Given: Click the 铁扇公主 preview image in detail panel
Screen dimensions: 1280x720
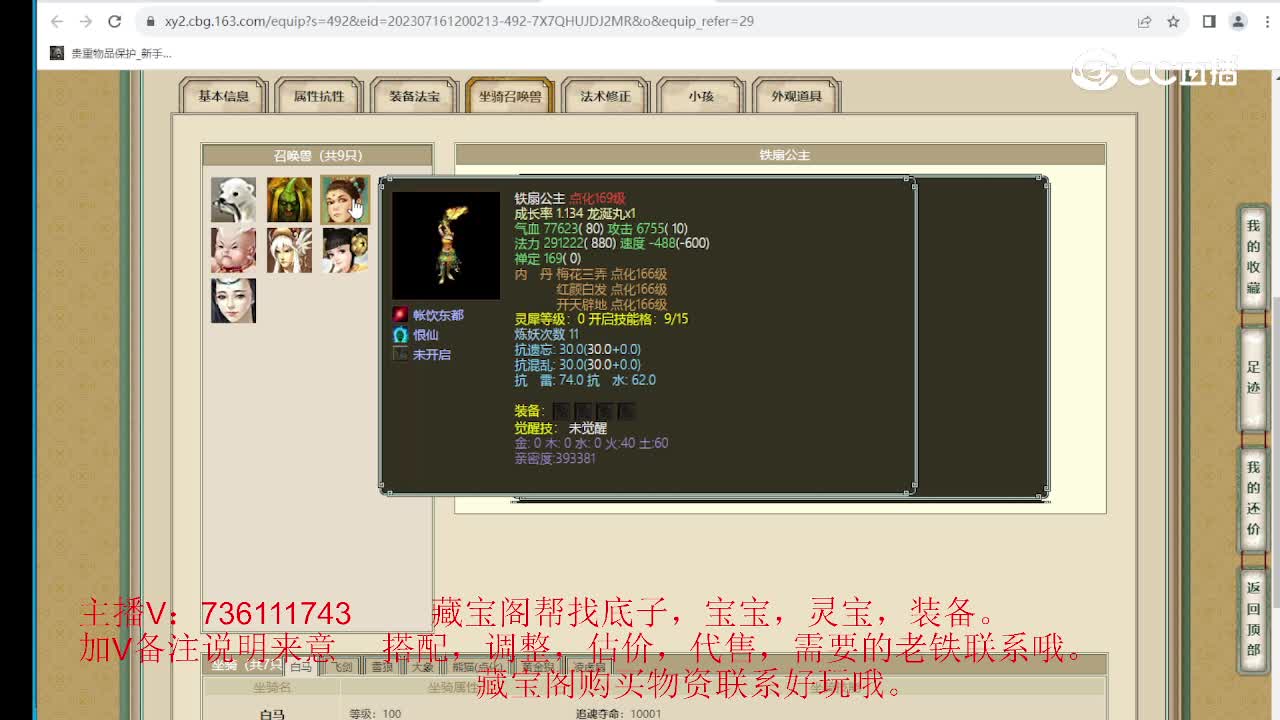Looking at the screenshot, I should click(444, 245).
